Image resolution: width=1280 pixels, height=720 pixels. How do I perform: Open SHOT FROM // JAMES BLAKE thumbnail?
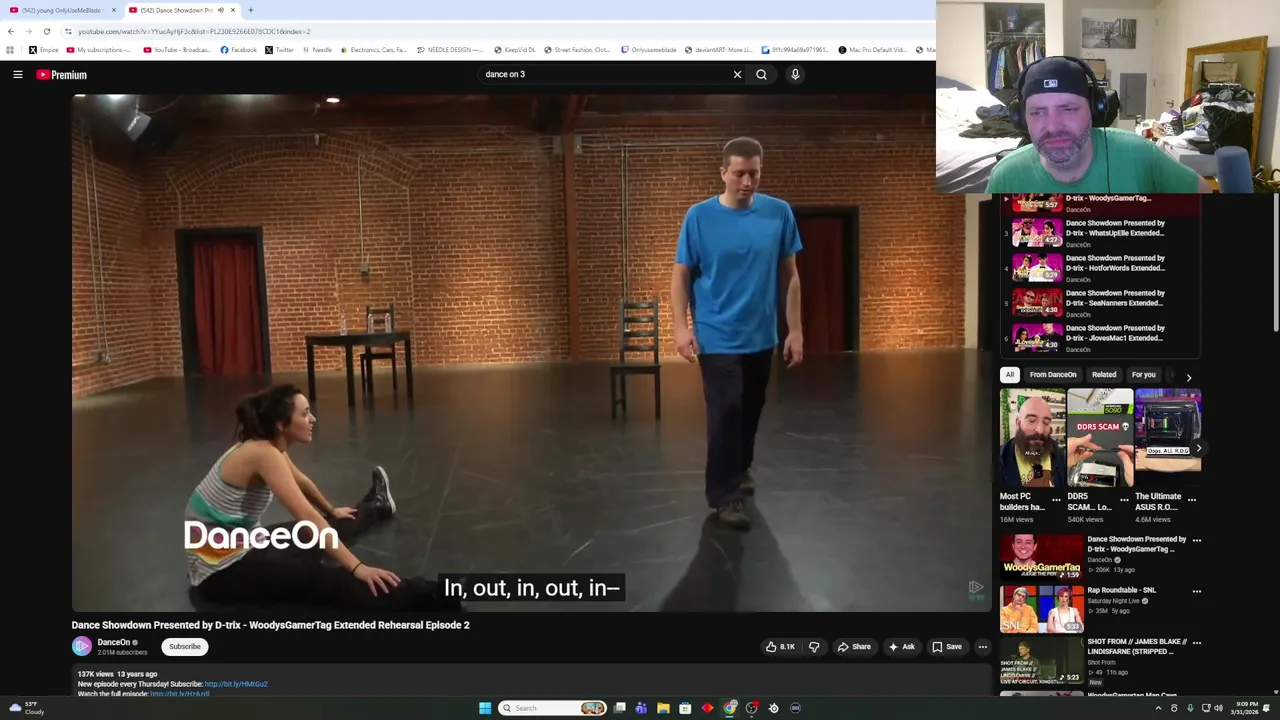(1042, 661)
